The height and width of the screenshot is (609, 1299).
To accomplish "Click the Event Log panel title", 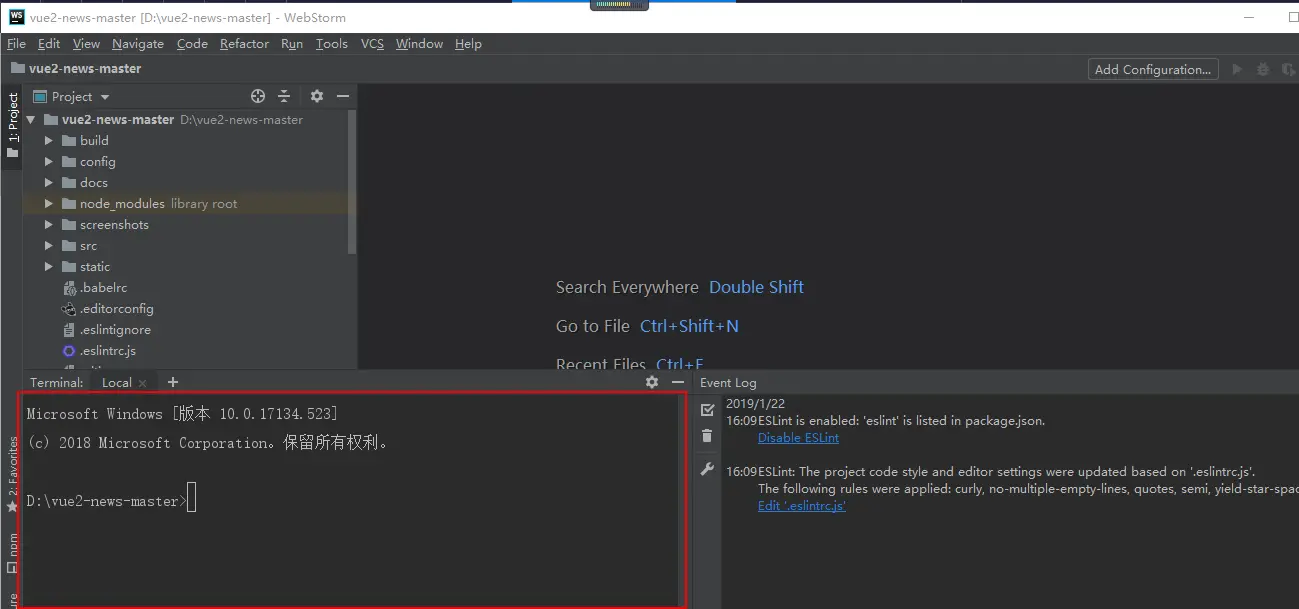I will [728, 382].
